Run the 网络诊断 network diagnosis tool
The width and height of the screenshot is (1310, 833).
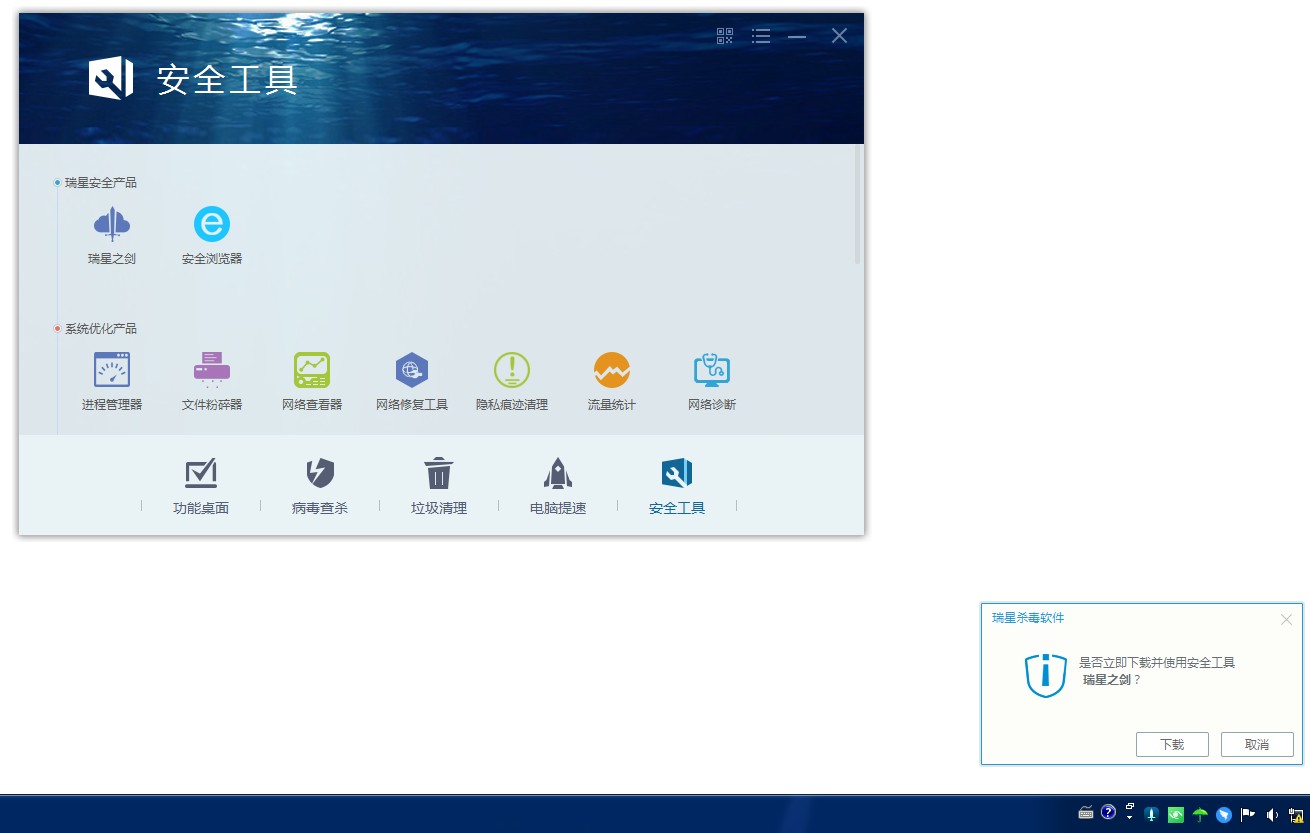click(712, 382)
